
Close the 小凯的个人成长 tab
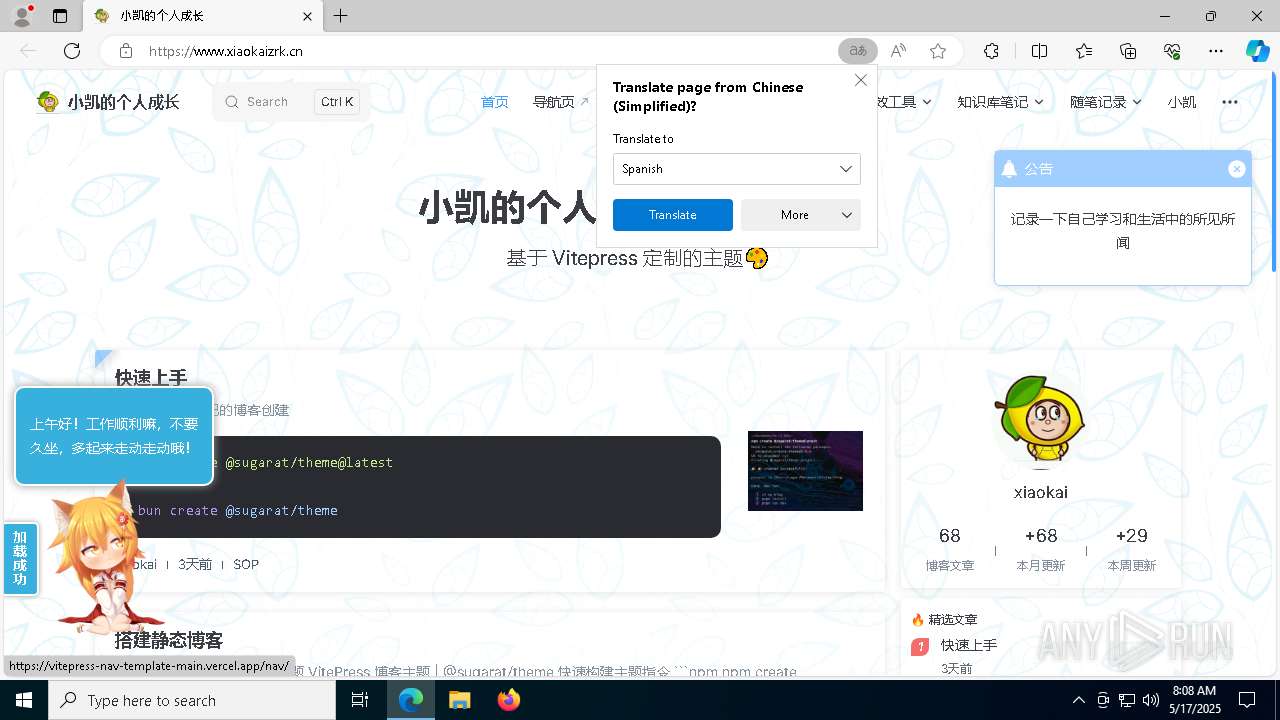click(308, 16)
